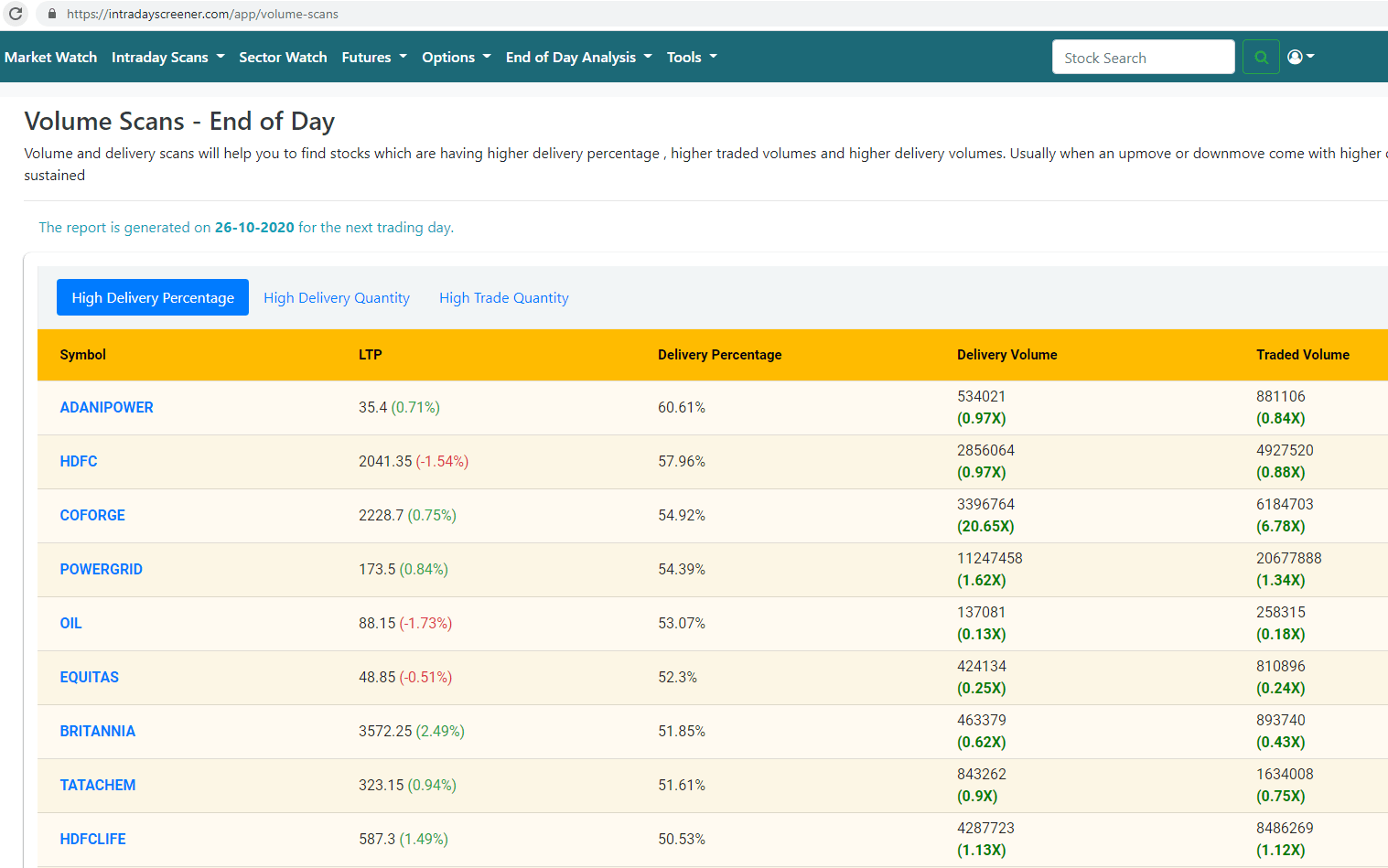The width and height of the screenshot is (1388, 868).
Task: Go to Sector Watch page
Action: click(283, 57)
